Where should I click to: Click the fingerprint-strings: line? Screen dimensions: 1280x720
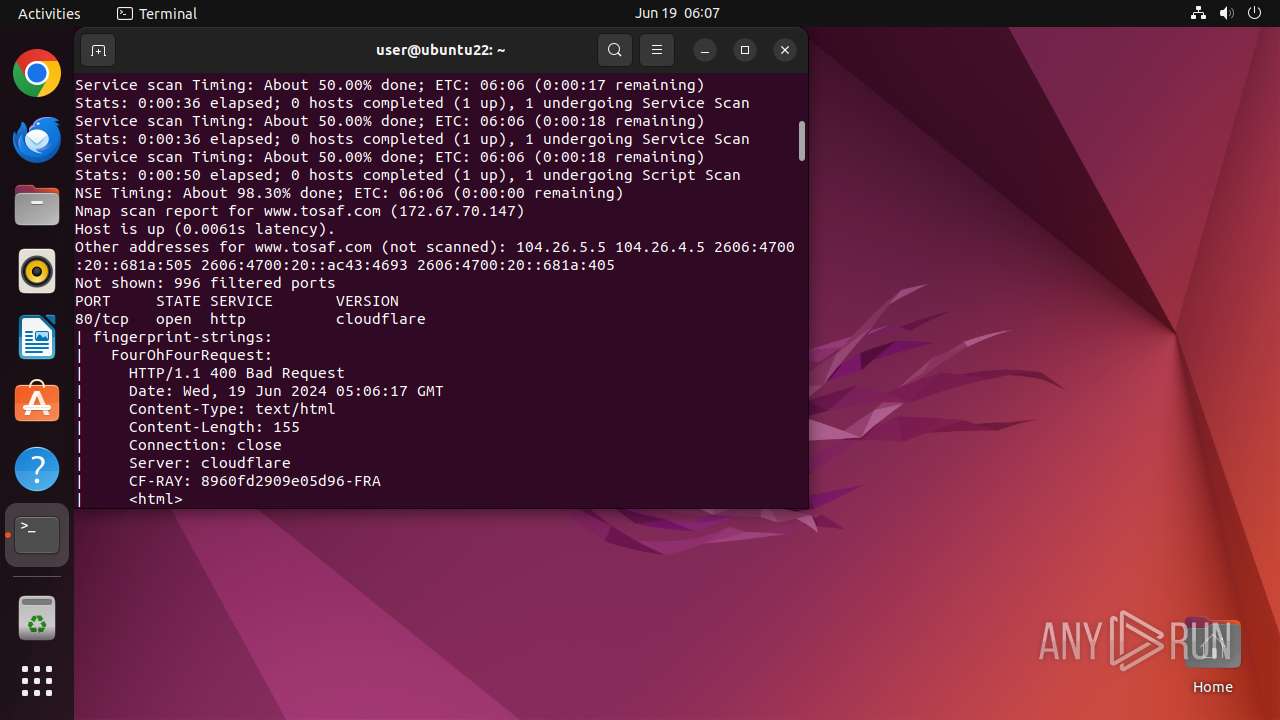(183, 337)
